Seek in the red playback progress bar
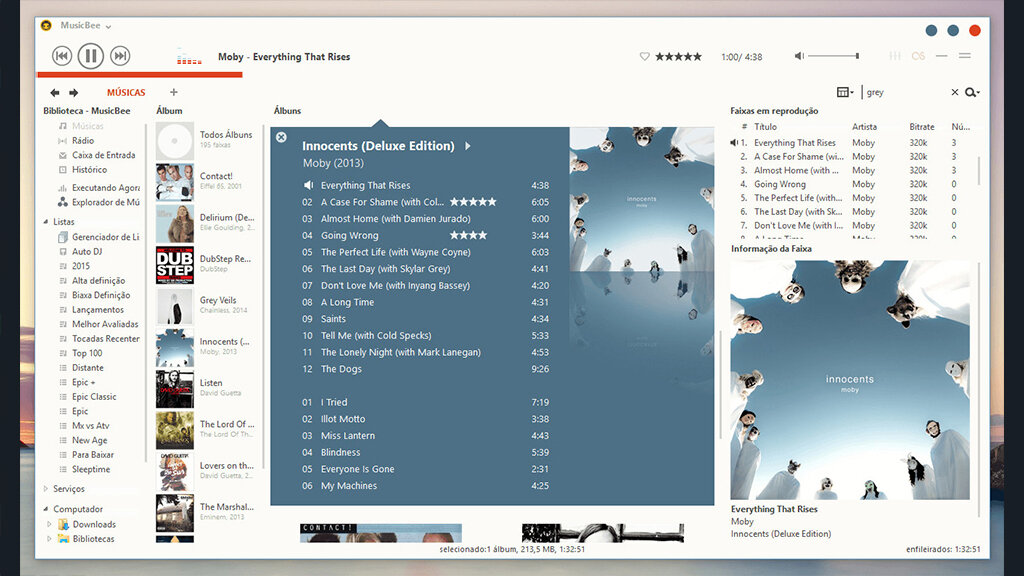The height and width of the screenshot is (576, 1024). tap(140, 74)
